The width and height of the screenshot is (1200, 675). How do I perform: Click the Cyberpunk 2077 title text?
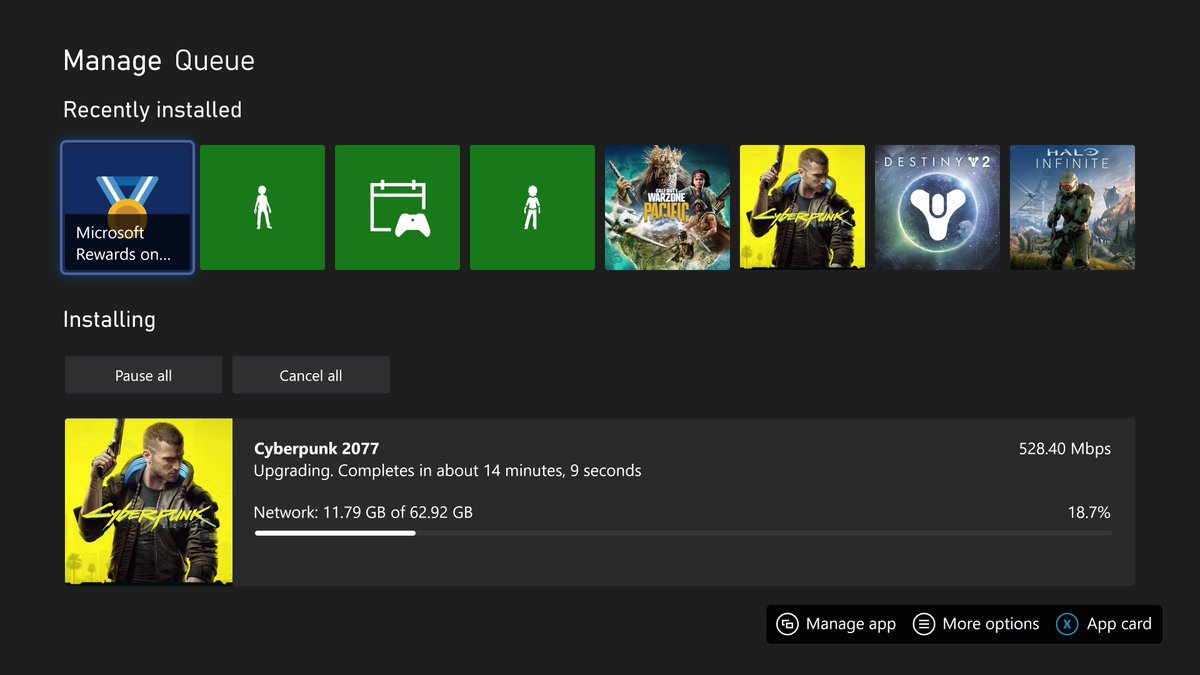point(316,448)
